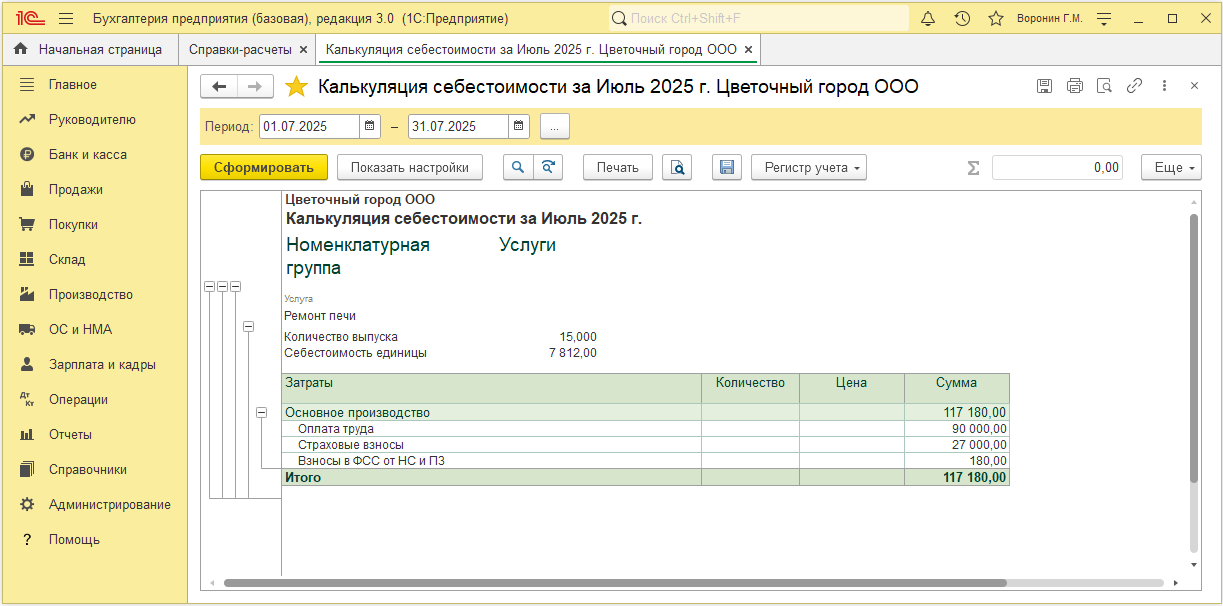
Task: Open the Зарплата и кадры section
Action: point(102,365)
